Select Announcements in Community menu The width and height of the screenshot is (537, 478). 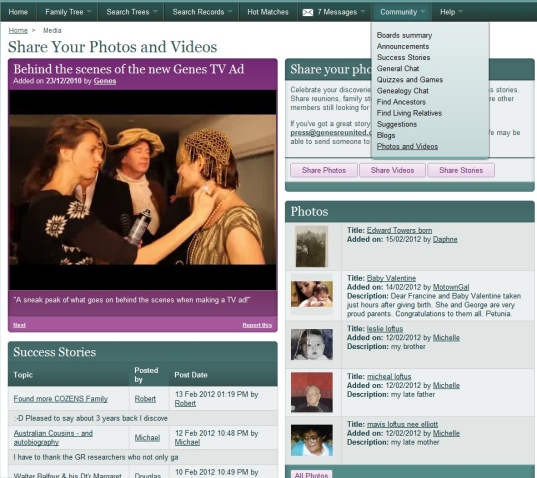coord(403,46)
